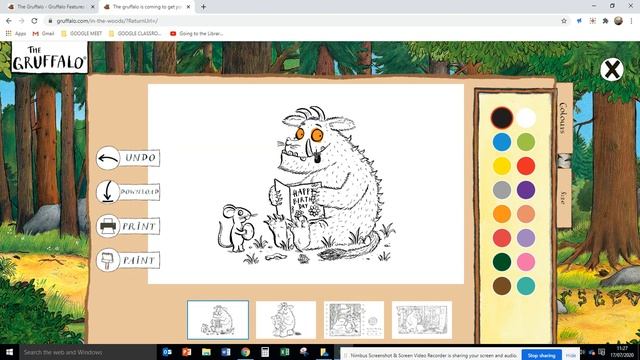Bookmark this page with the star icon
The image size is (640, 360).
[x=564, y=21]
